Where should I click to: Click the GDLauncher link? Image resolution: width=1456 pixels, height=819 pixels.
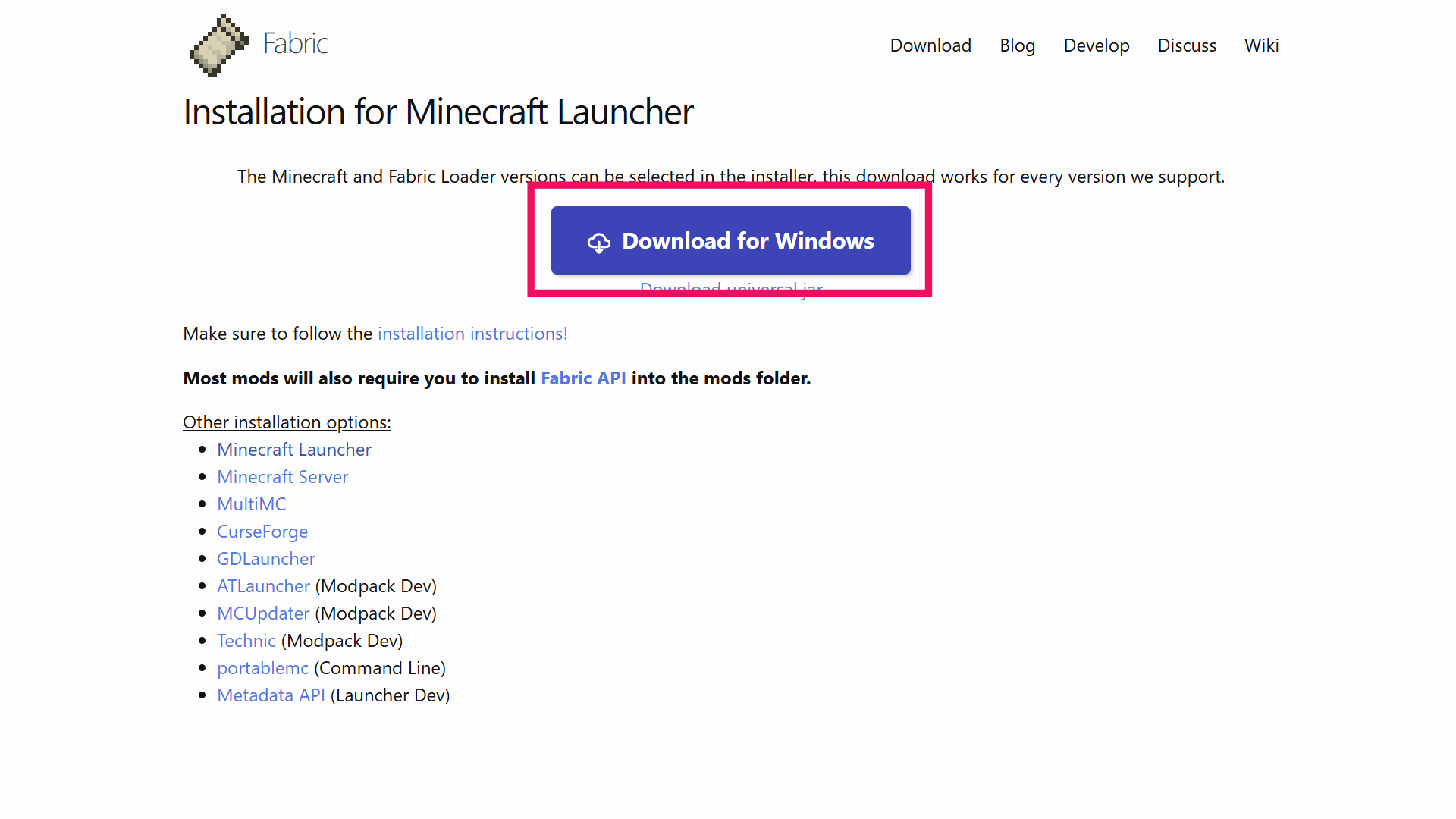coord(266,559)
